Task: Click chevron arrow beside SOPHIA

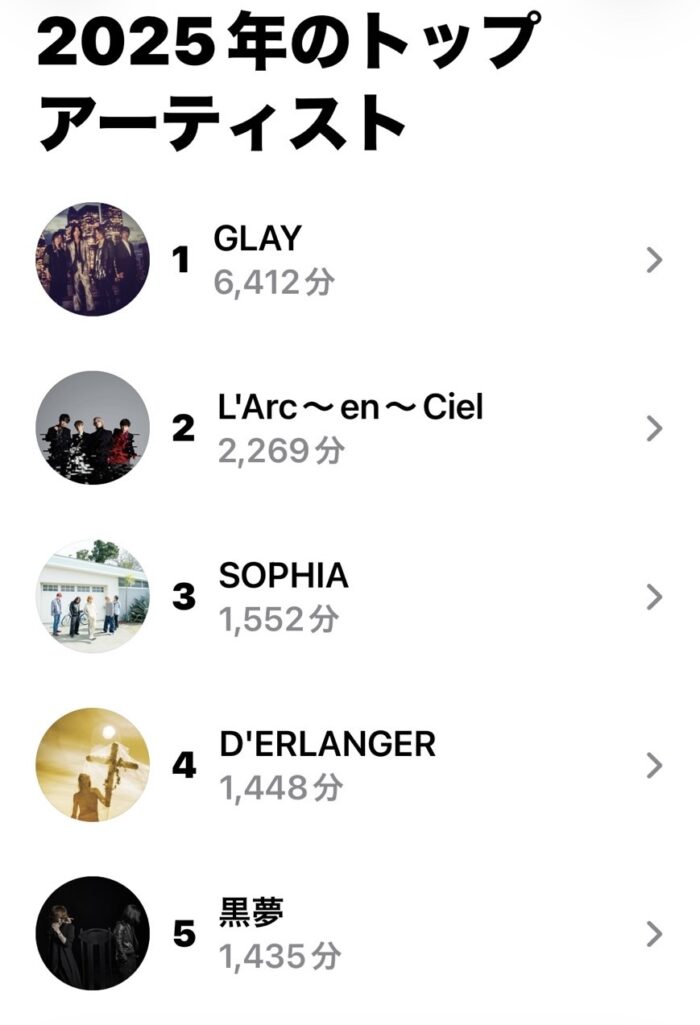Action: pos(655,597)
